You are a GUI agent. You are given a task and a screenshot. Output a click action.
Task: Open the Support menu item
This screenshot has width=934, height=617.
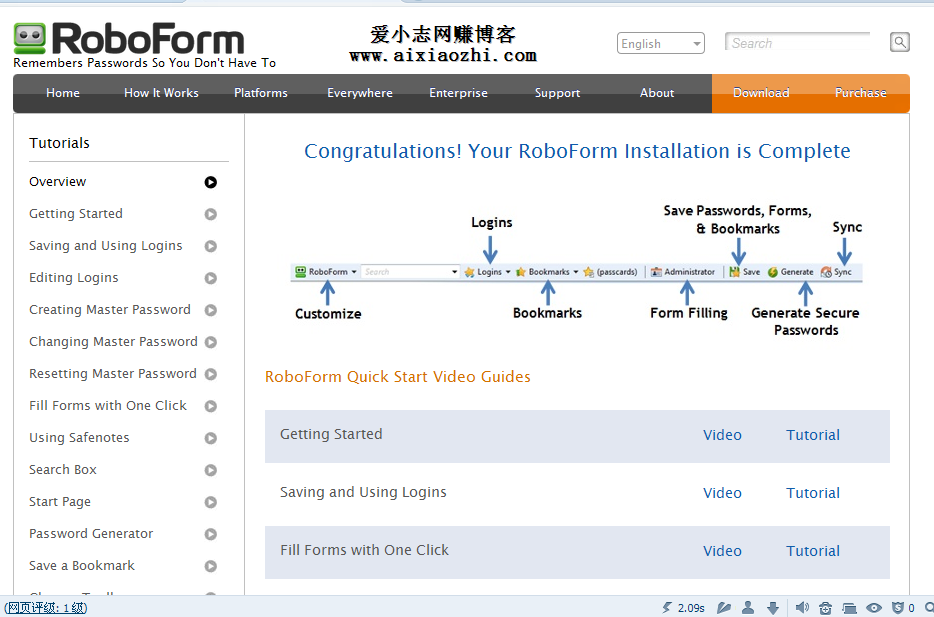click(557, 93)
